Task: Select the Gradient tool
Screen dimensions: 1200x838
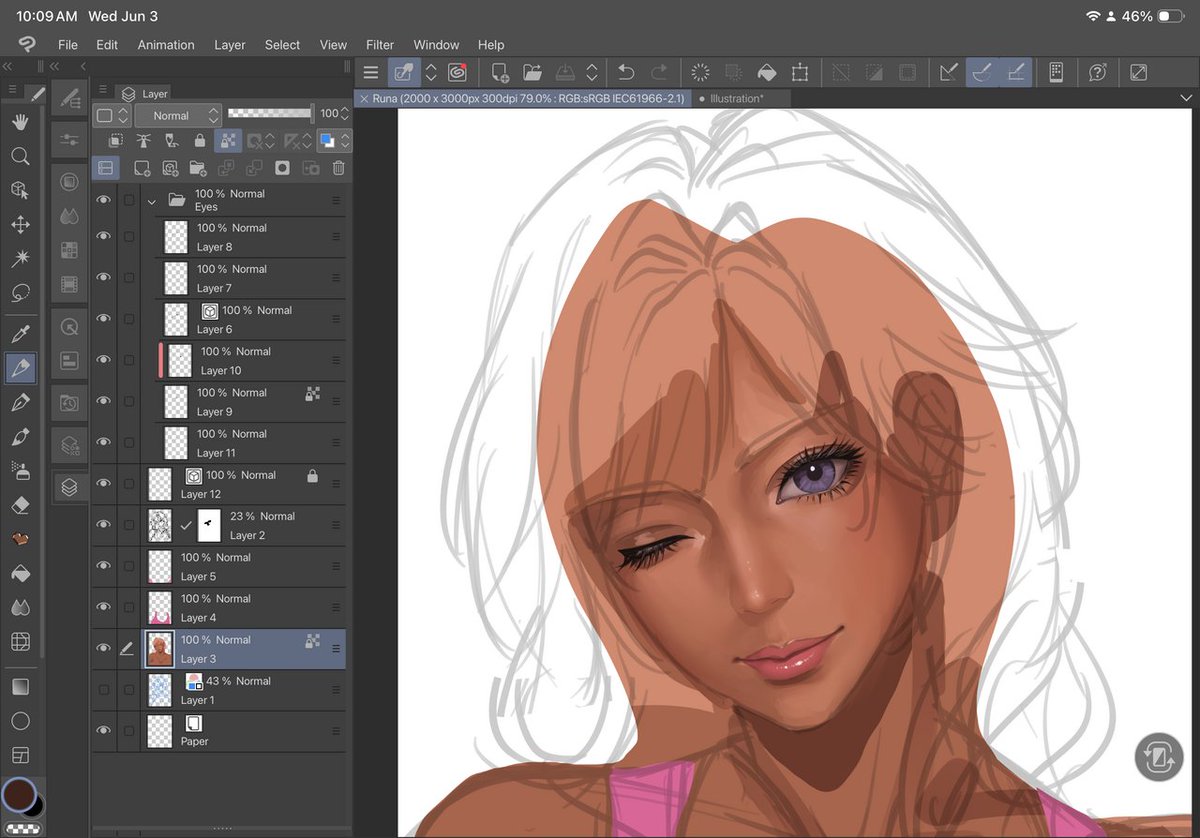Action: coord(20,687)
